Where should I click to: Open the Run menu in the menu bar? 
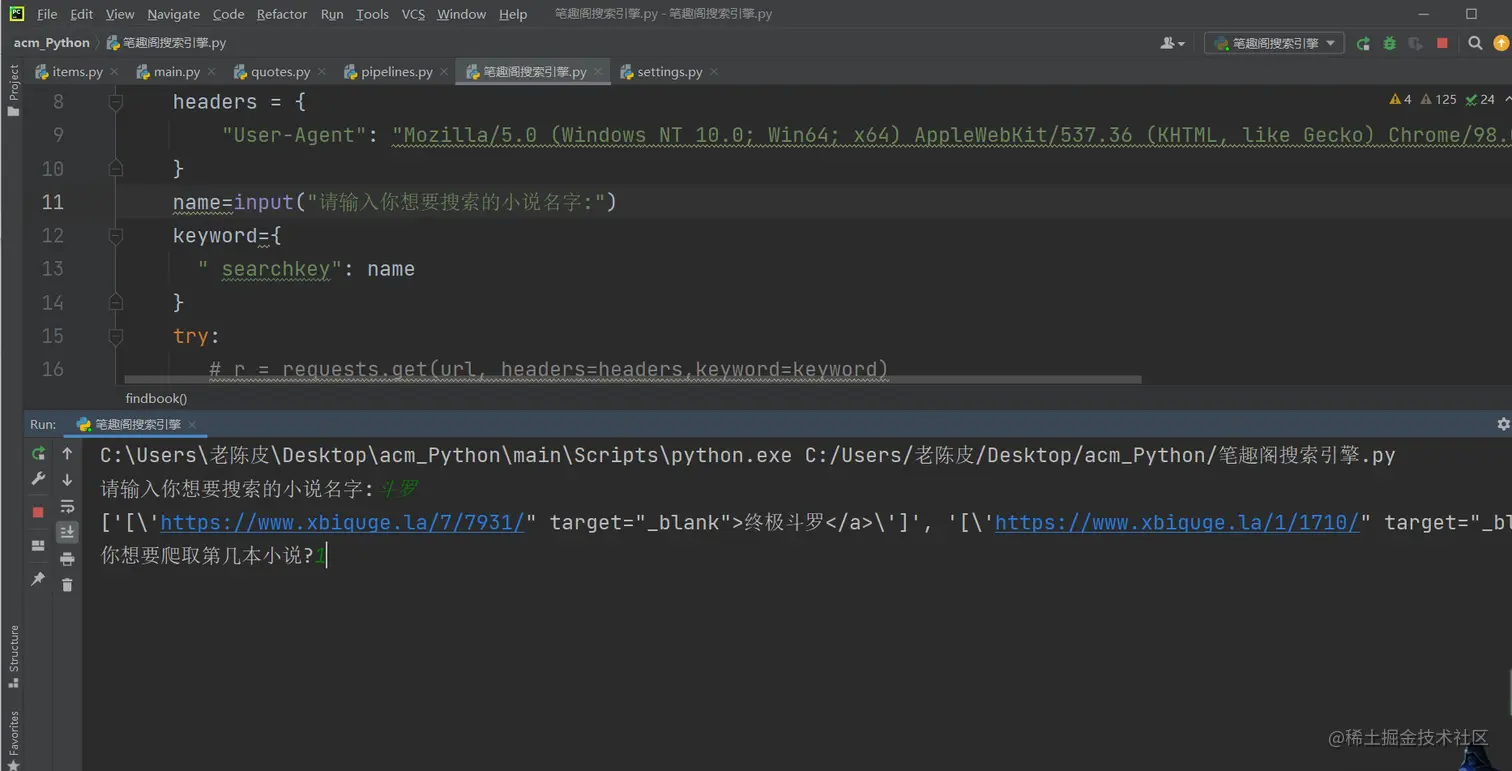(x=332, y=14)
